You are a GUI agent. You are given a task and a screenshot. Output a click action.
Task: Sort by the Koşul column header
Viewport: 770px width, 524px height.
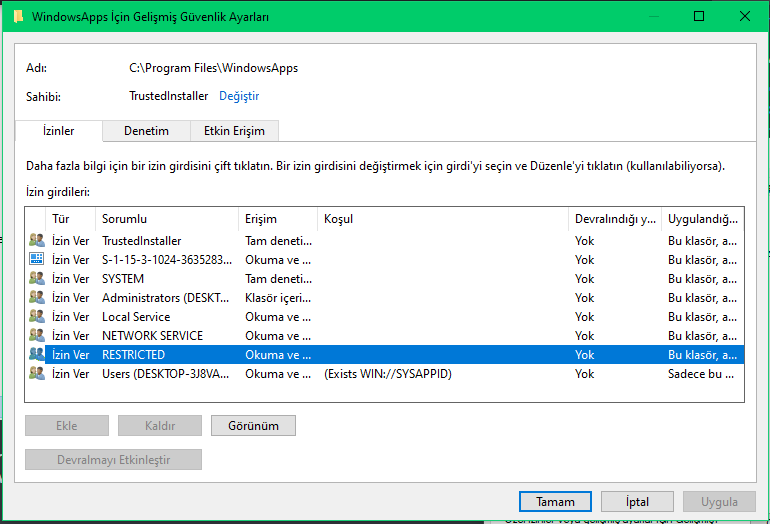click(x=443, y=219)
